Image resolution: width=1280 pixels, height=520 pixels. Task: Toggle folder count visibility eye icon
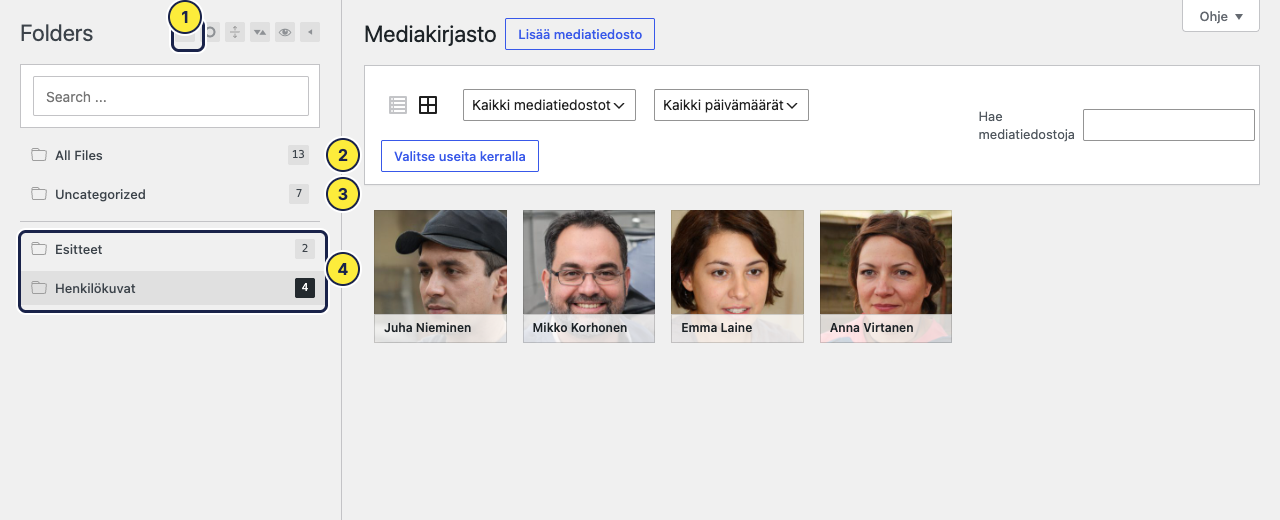click(286, 33)
